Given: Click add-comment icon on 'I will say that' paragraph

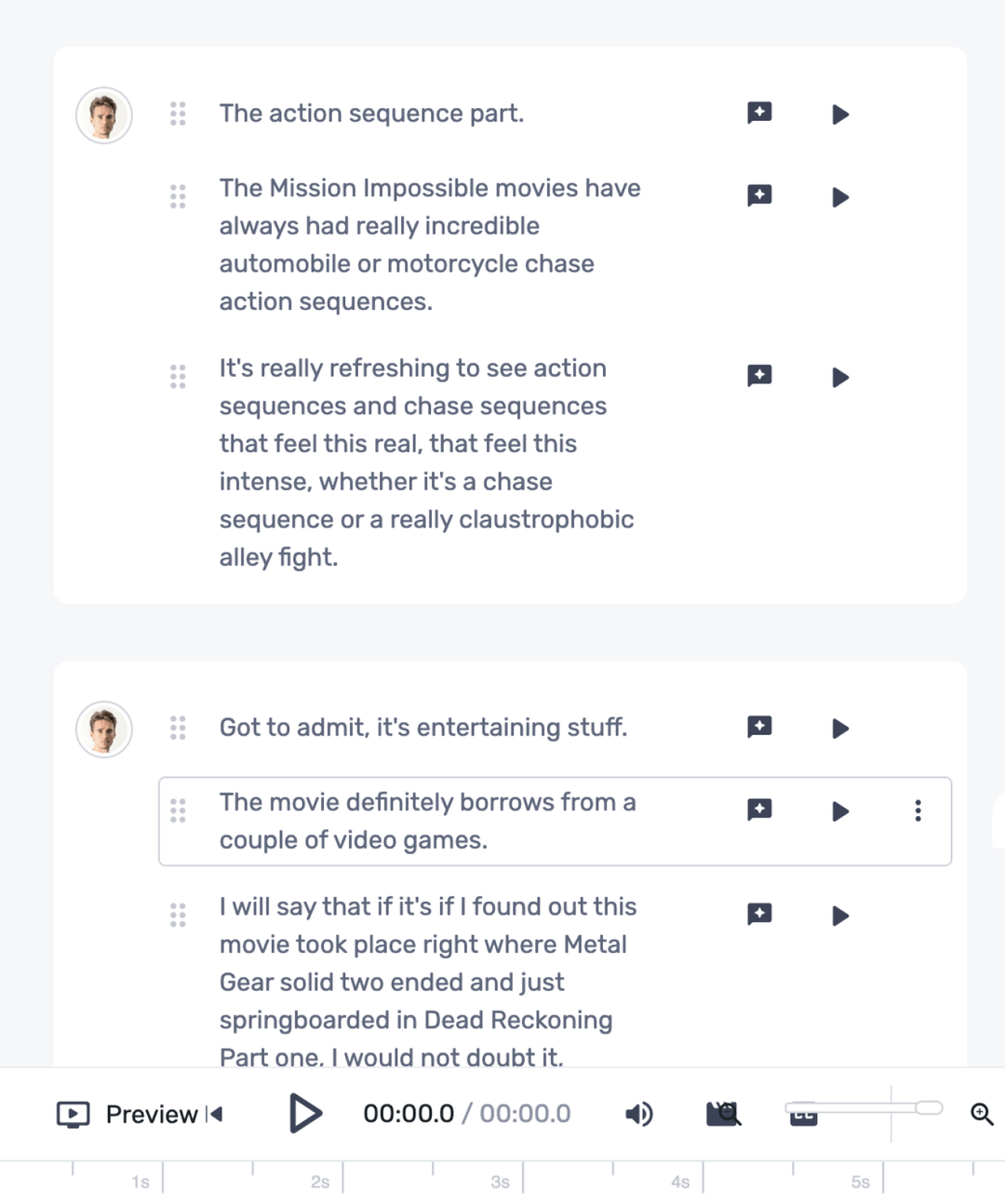Looking at the screenshot, I should pos(759,914).
